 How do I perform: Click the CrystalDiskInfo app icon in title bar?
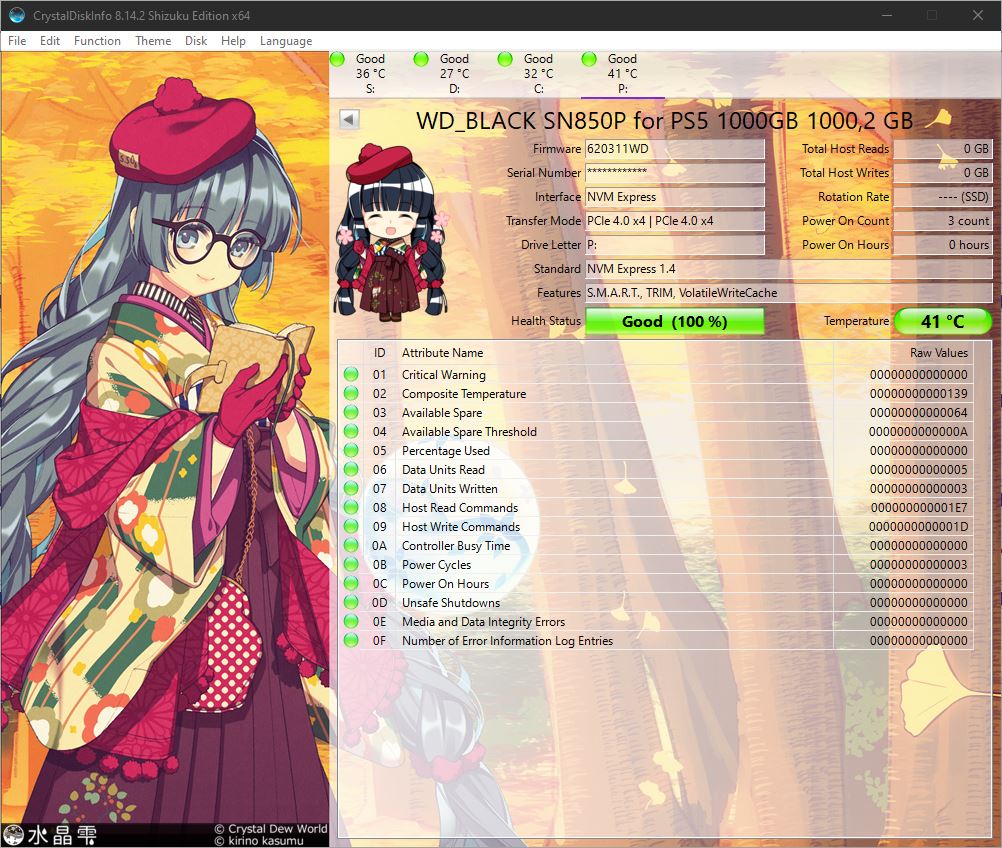[17, 15]
